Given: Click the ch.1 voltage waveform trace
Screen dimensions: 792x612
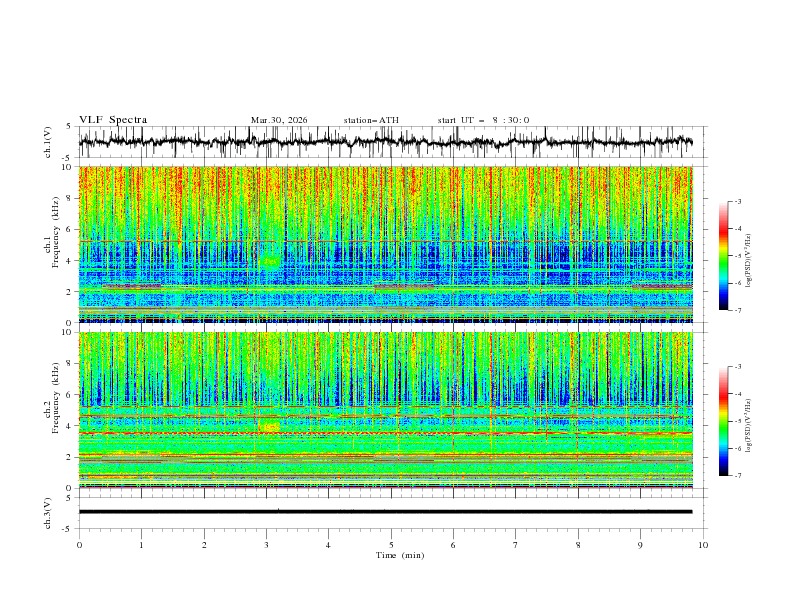Looking at the screenshot, I should coord(385,142).
